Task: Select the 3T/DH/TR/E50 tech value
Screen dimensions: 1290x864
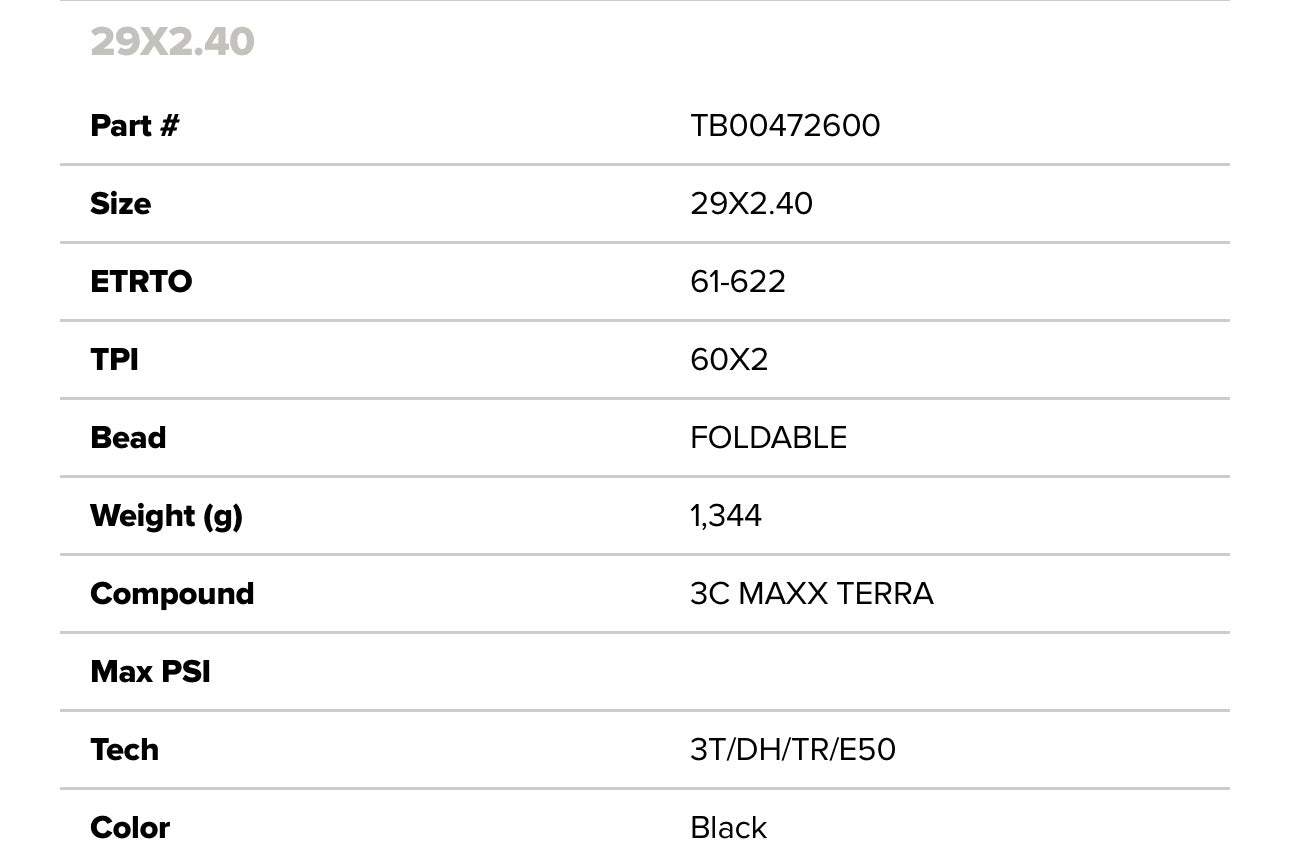Action: (792, 750)
